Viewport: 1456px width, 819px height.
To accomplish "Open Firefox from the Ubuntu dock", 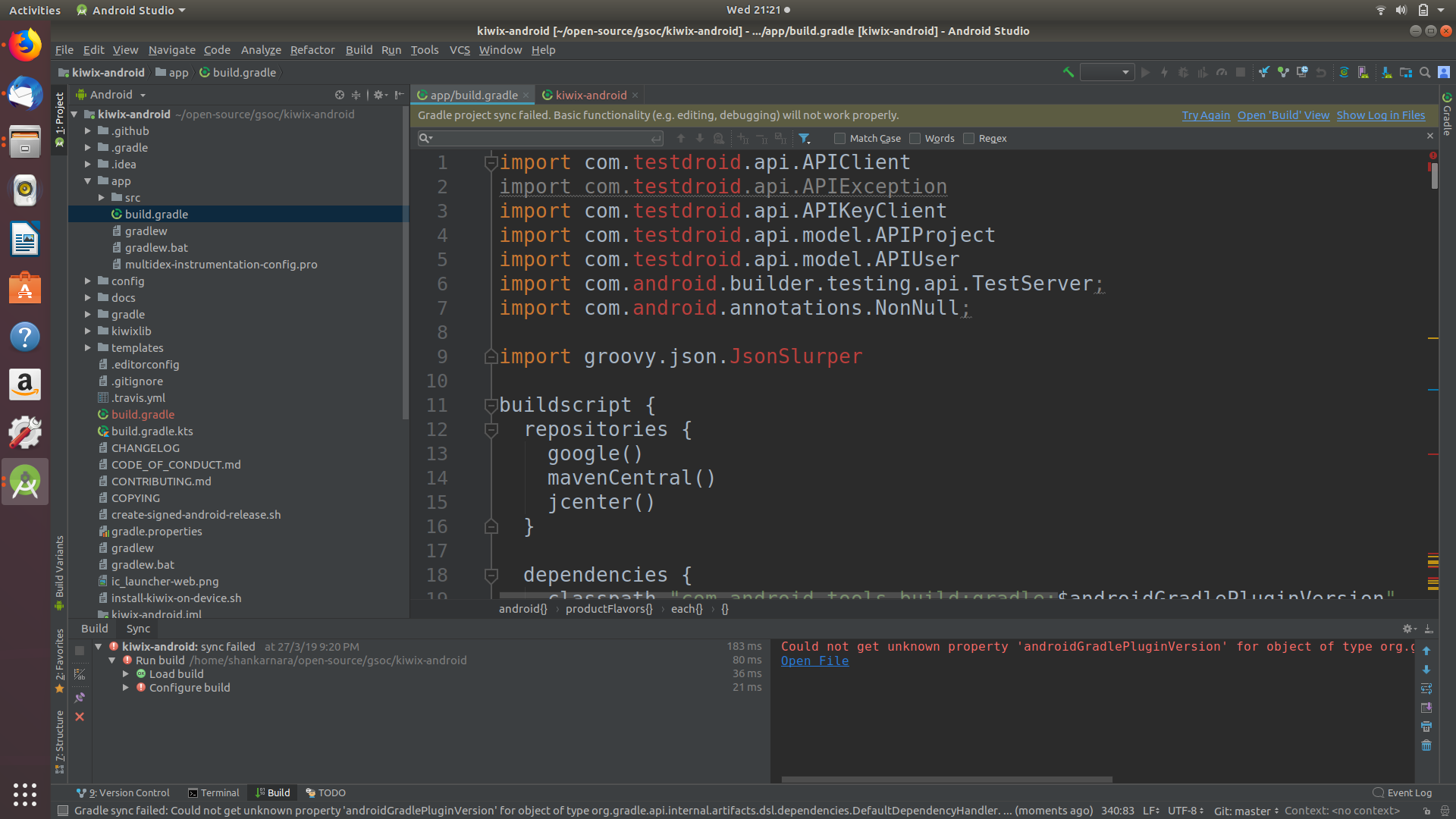I will pos(25,45).
